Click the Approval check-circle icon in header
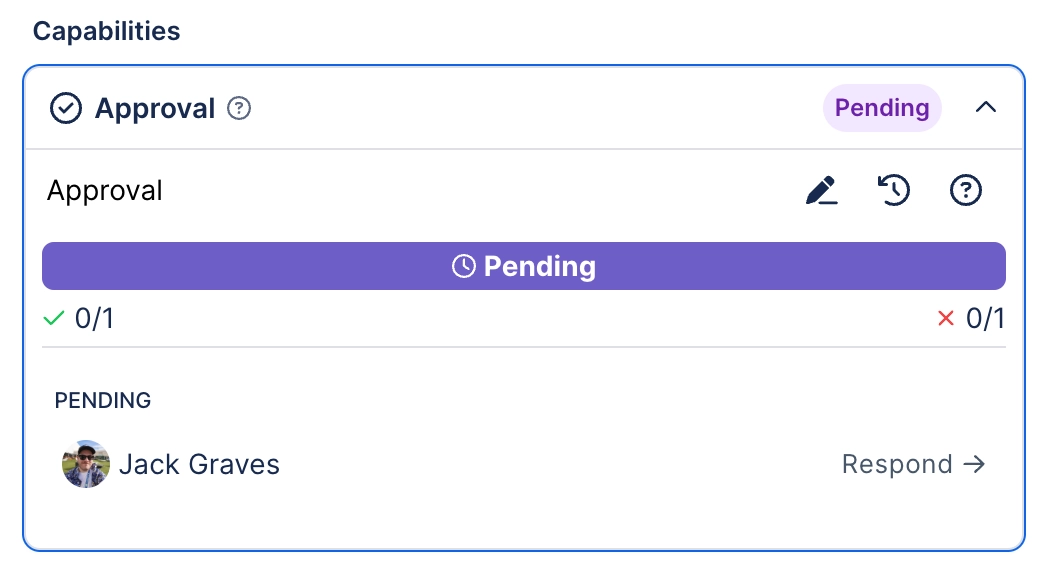This screenshot has height=572, width=1040. 66,108
